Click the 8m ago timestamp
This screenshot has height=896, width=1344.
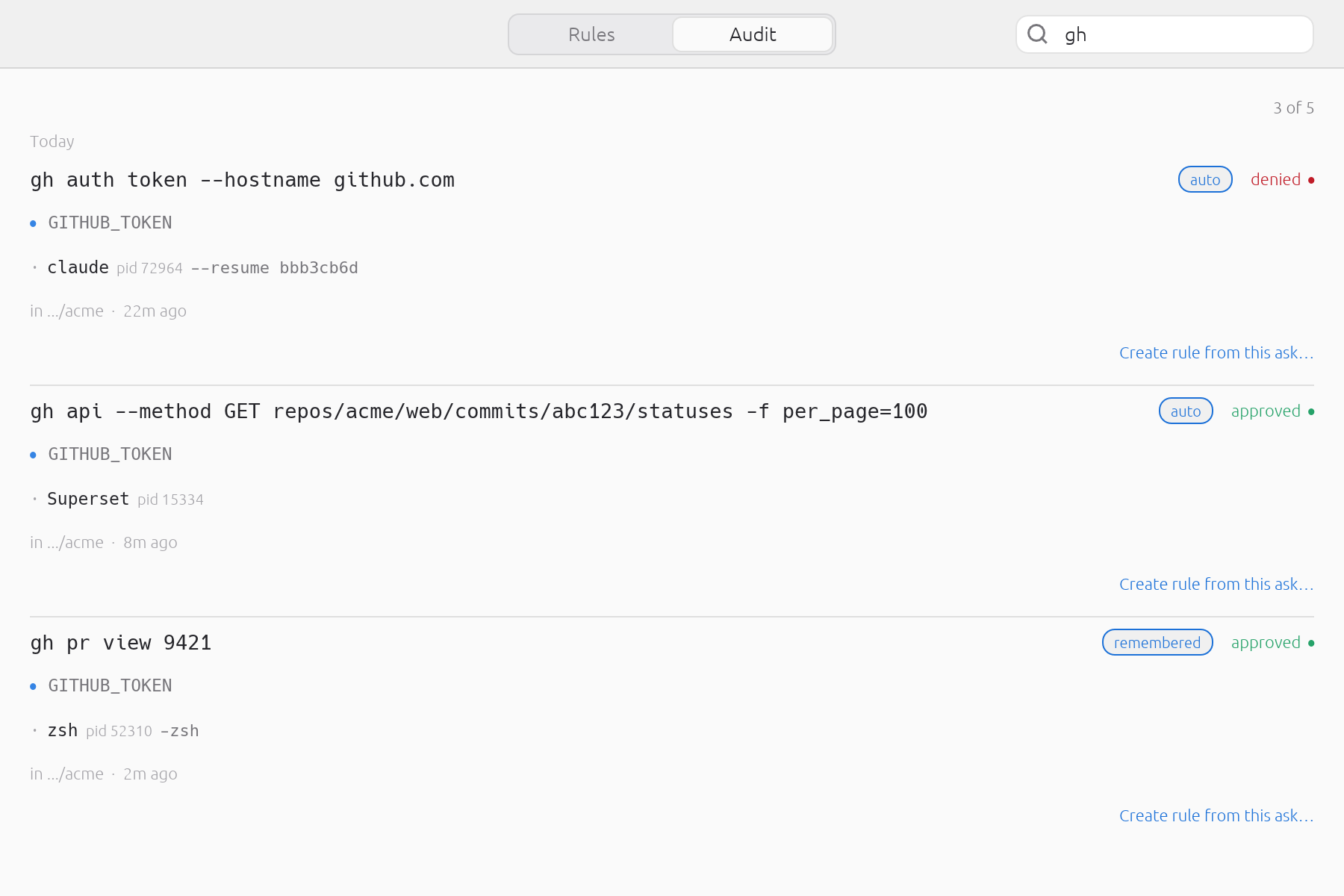[x=150, y=542]
